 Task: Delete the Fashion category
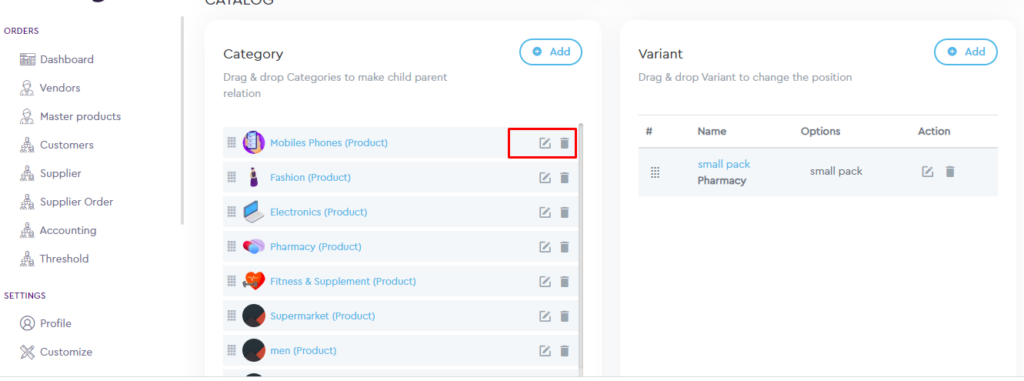(565, 178)
